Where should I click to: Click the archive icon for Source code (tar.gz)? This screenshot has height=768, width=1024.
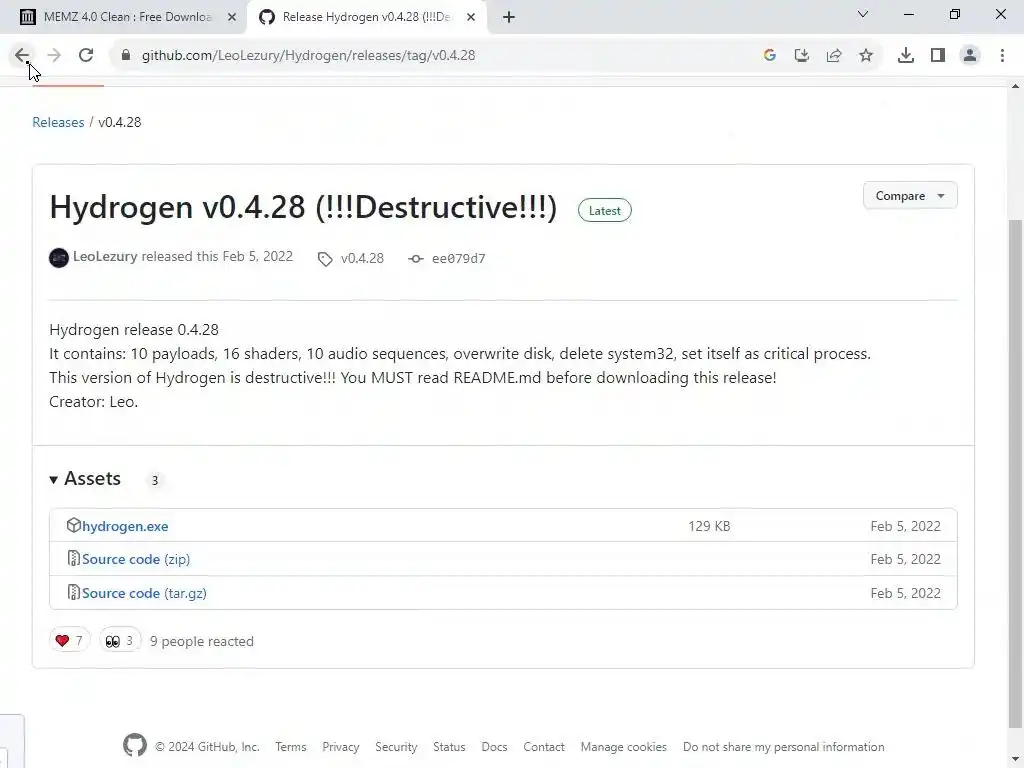click(x=73, y=592)
